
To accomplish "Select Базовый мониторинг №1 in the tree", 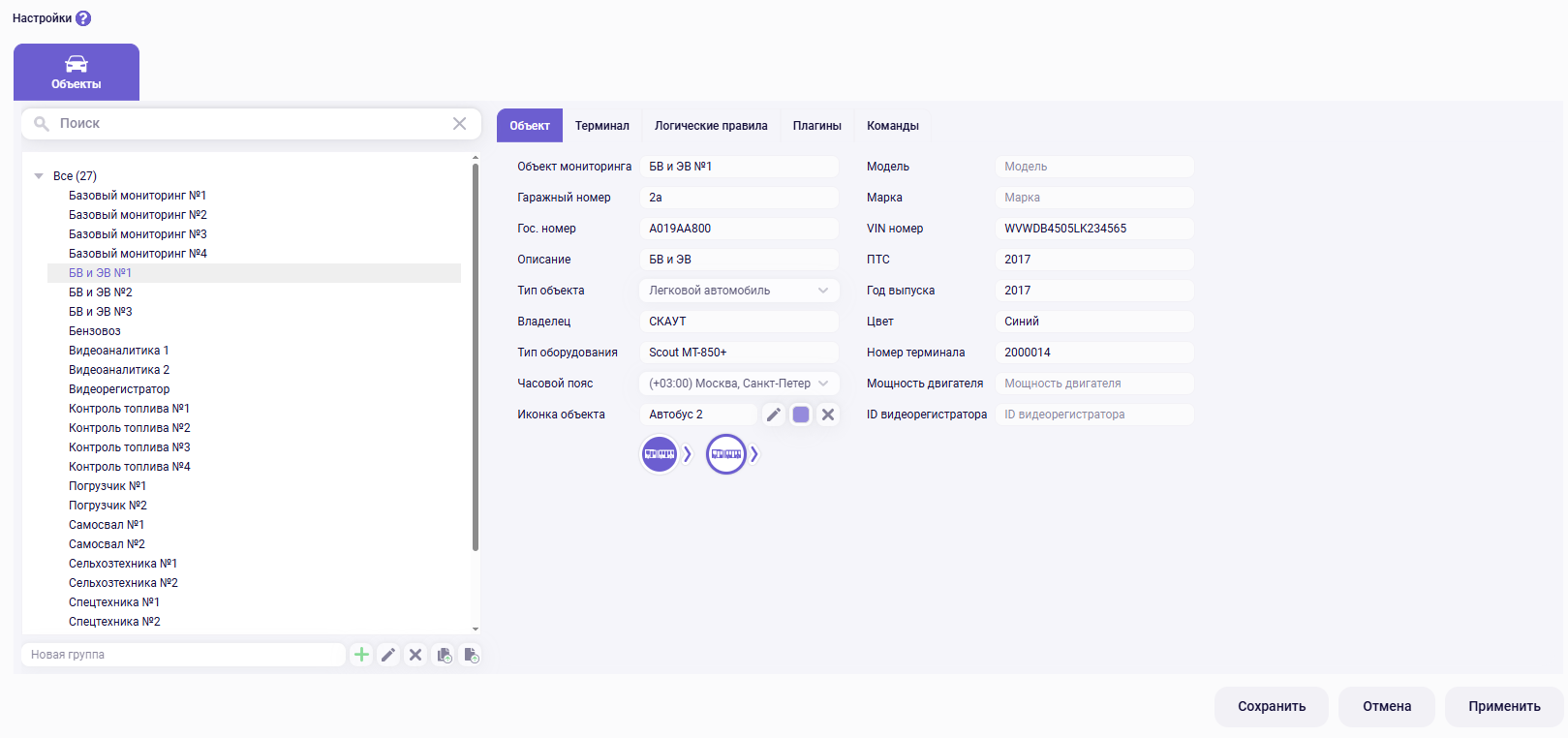I will pyautogui.click(x=138, y=196).
